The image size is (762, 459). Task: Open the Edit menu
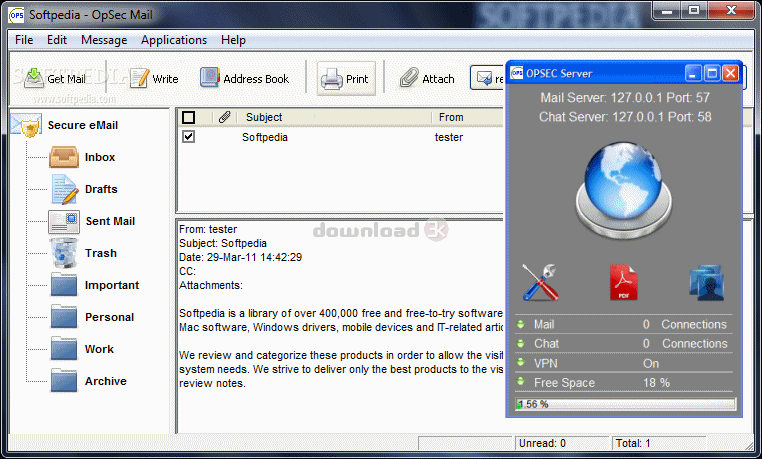(57, 40)
